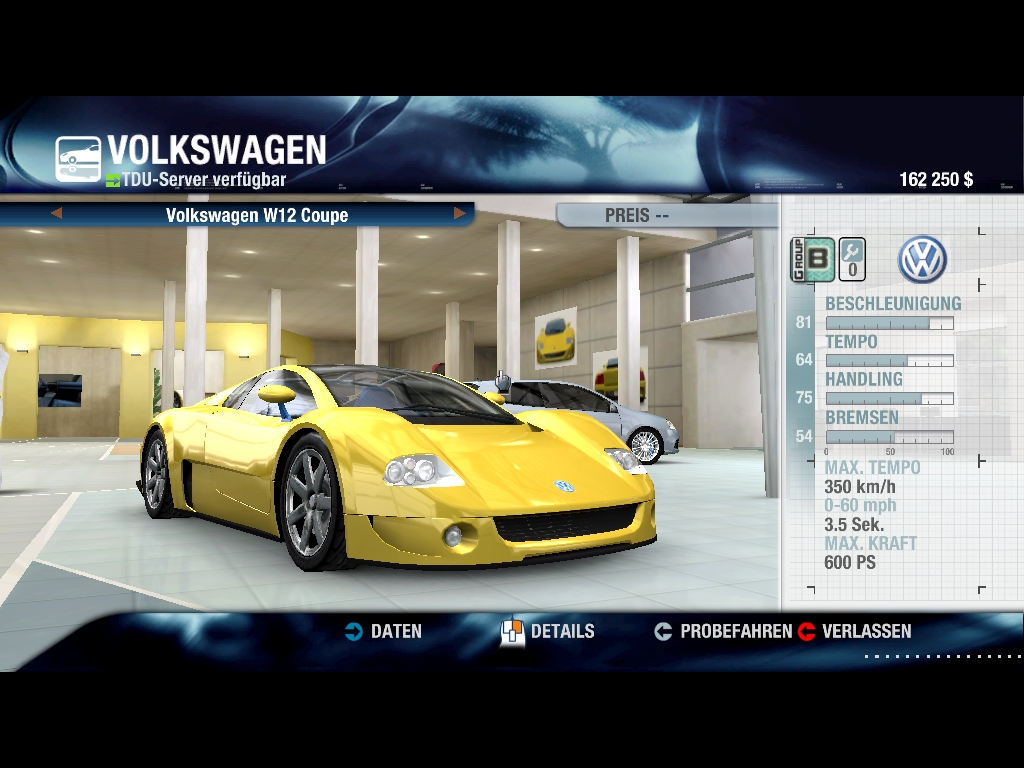Click the car dealership icon beside VOLKSWAGEN
This screenshot has width=1024, height=768.
[x=78, y=159]
